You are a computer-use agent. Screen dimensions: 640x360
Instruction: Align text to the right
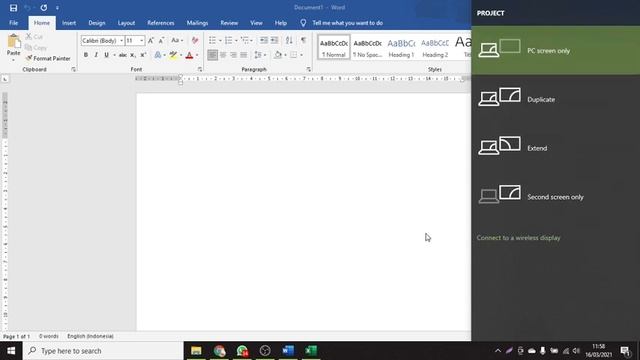[x=233, y=55]
